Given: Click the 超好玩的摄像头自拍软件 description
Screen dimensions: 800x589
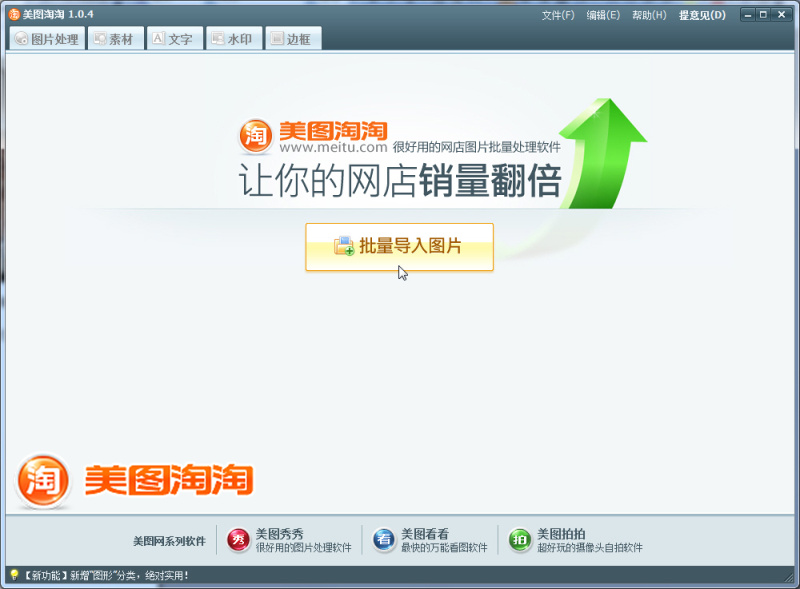Looking at the screenshot, I should click(590, 548).
